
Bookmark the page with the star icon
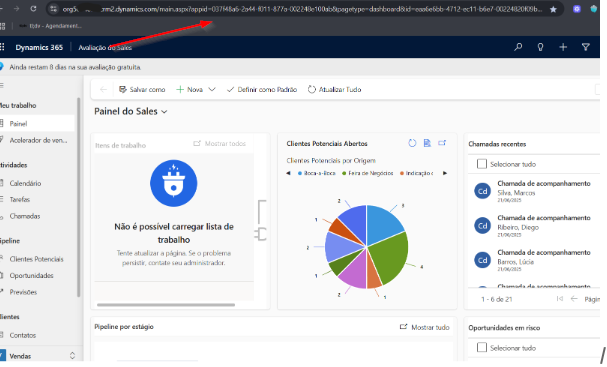coord(553,9)
